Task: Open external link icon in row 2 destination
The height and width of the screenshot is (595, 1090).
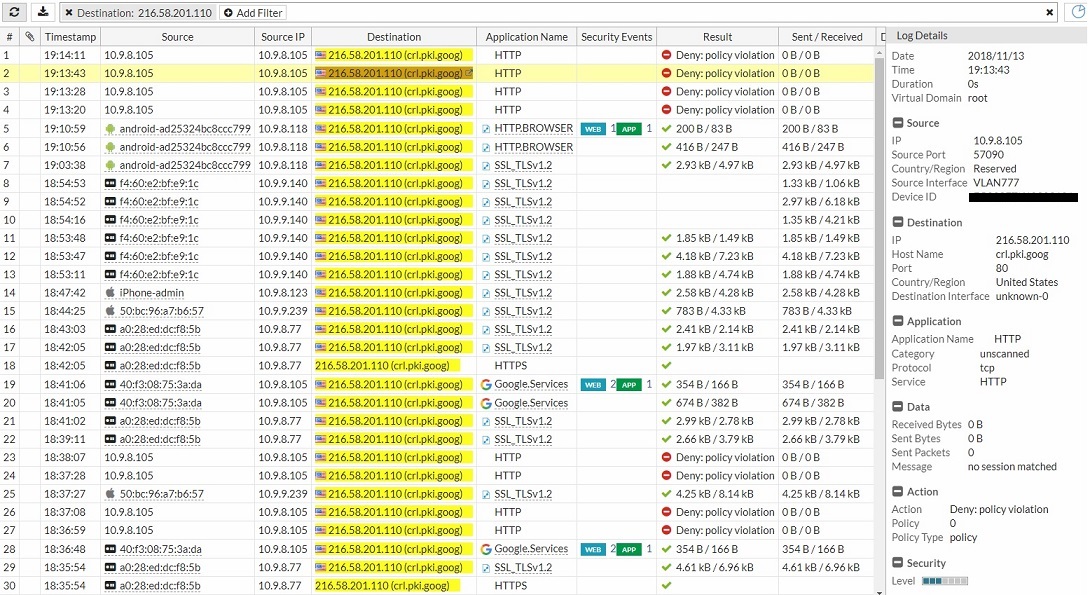Action: coord(469,73)
